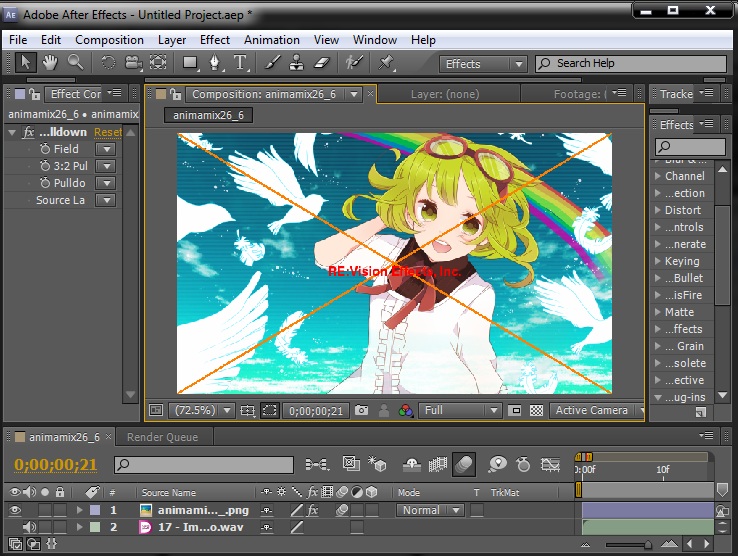738x556 pixels.
Task: Open the Layer menu
Action: (x=172, y=40)
